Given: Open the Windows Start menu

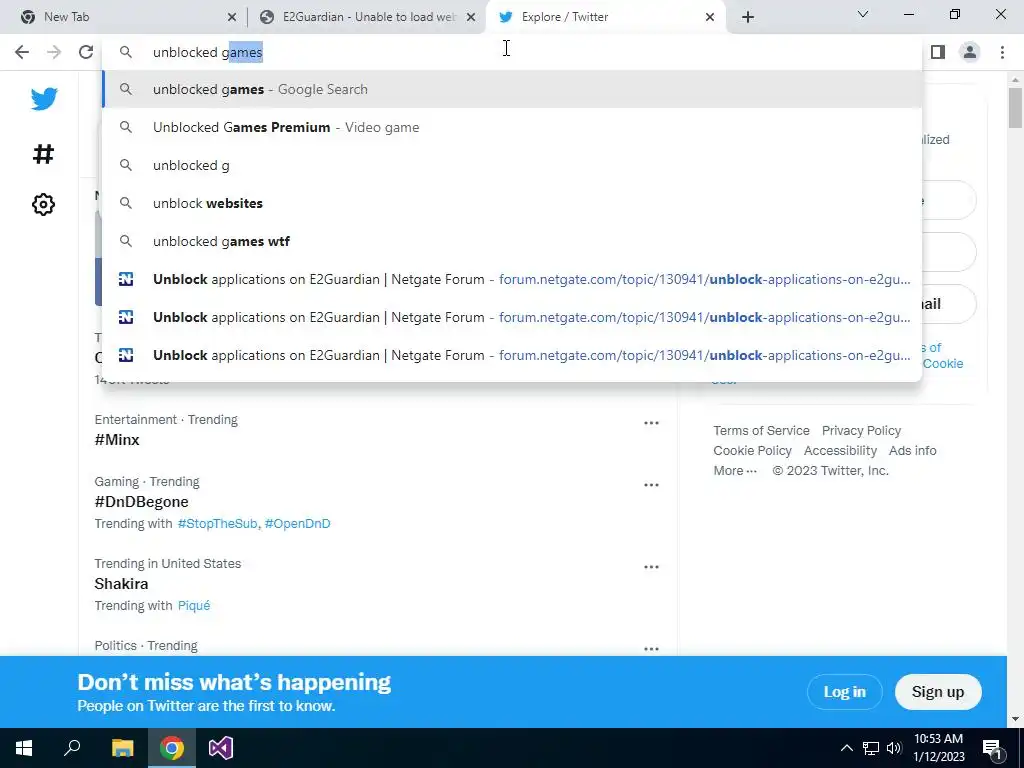Looking at the screenshot, I should [x=24, y=748].
